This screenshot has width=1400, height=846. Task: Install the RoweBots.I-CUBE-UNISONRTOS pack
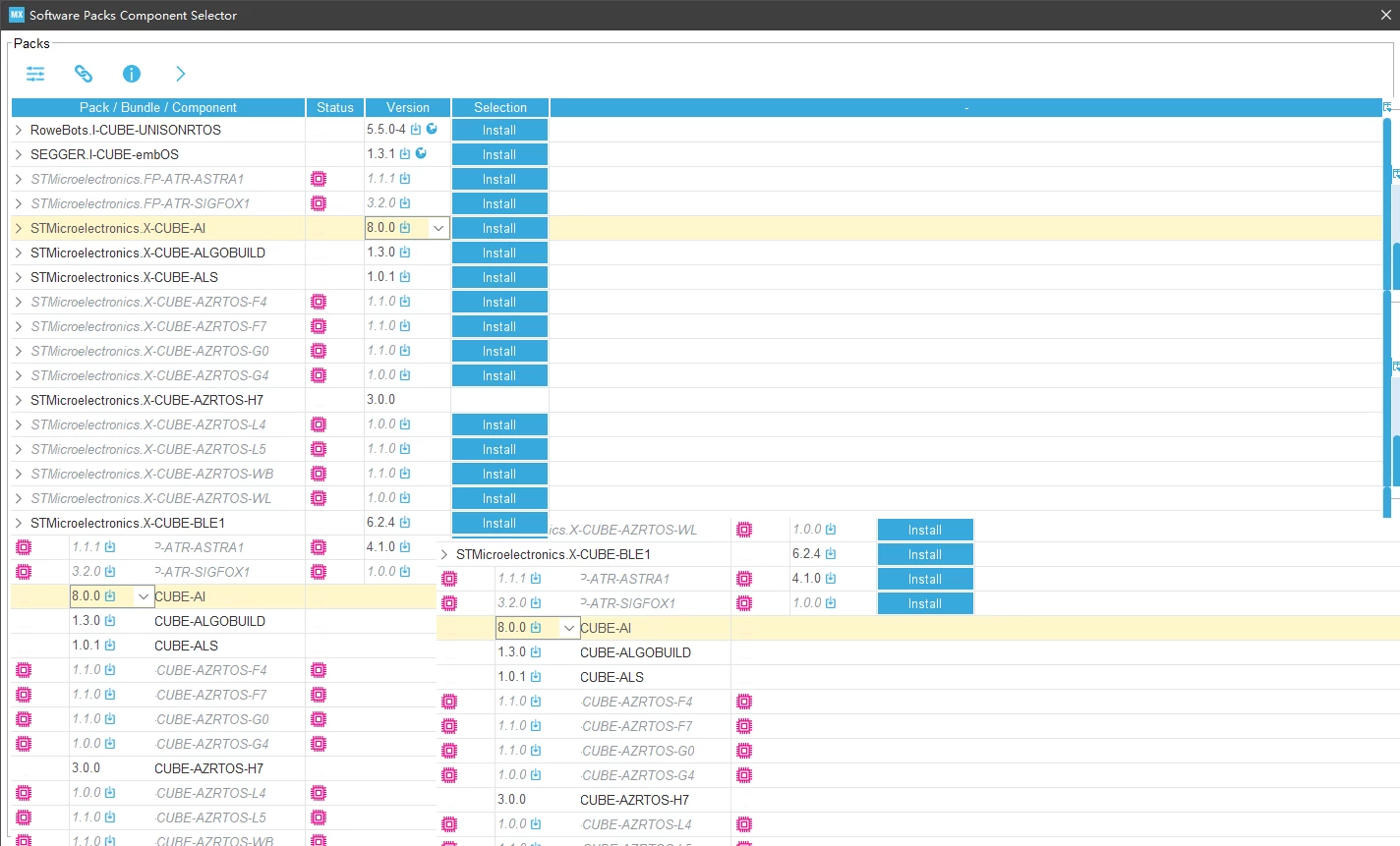click(x=499, y=130)
